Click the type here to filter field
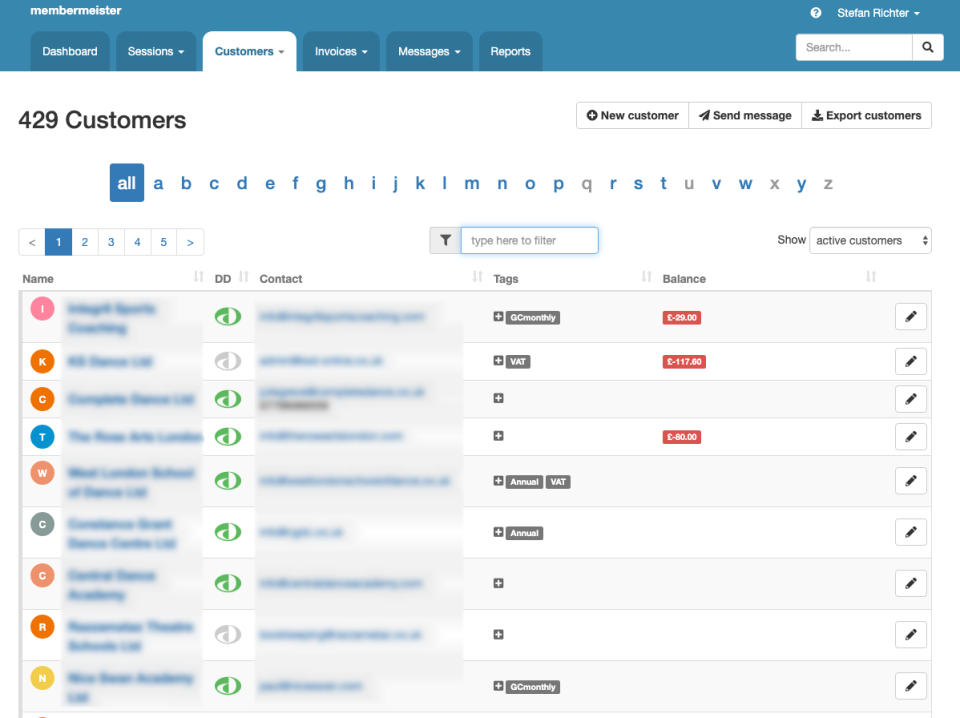Viewport: 960px width, 718px height. point(529,240)
